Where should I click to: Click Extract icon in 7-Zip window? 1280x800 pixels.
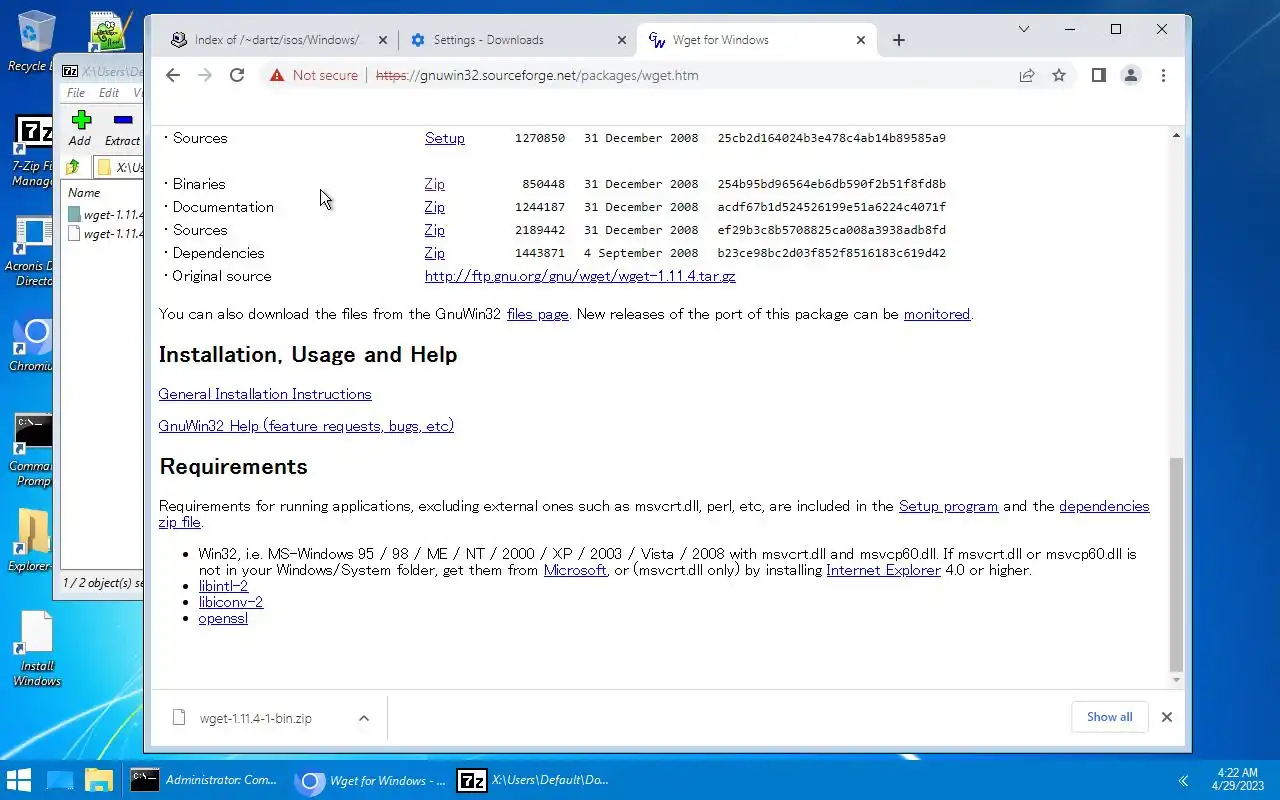coord(123,128)
